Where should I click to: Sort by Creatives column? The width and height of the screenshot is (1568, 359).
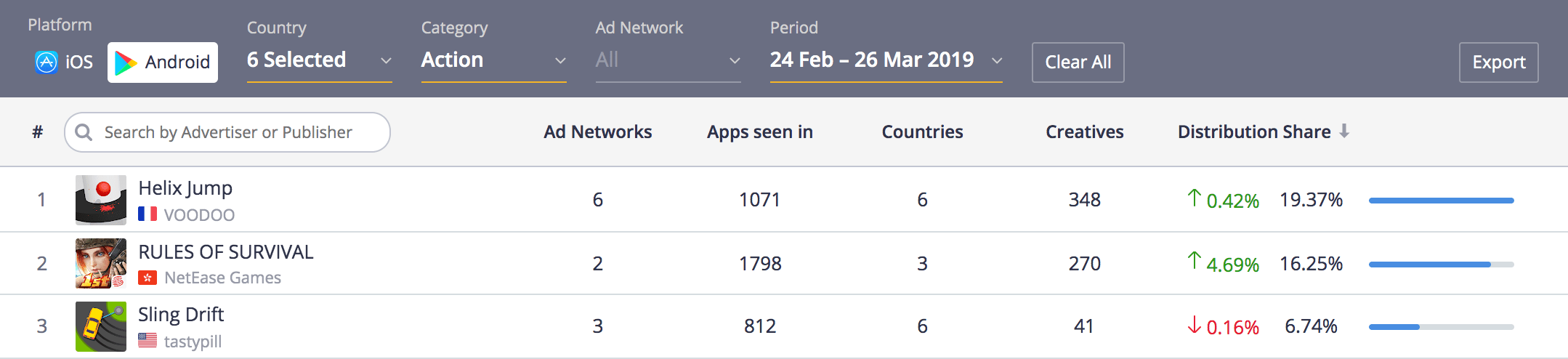coord(1084,132)
